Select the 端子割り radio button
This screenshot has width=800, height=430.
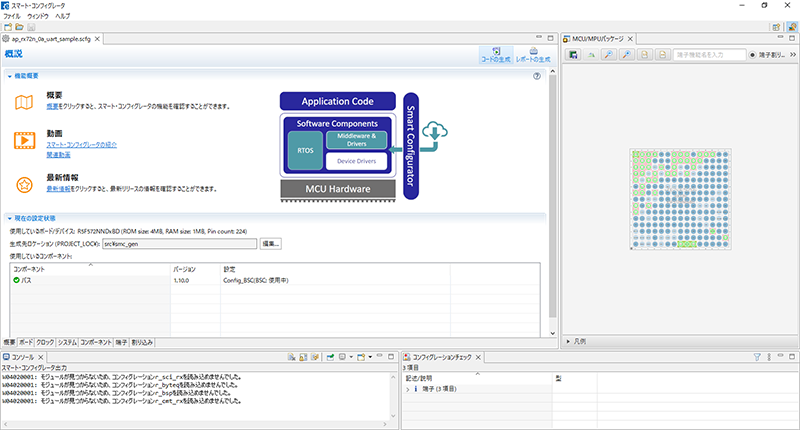[x=753, y=55]
